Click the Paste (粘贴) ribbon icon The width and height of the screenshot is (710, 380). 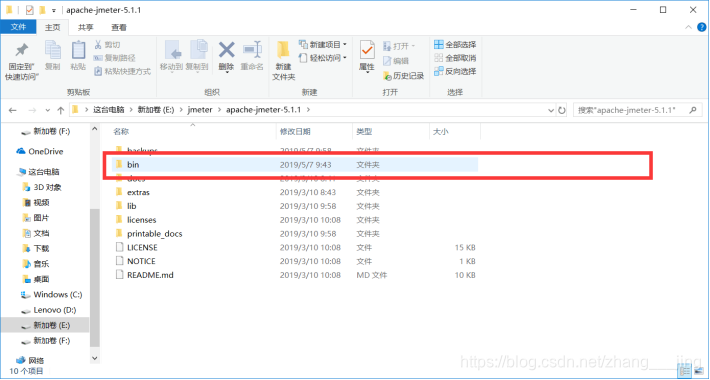coord(78,50)
